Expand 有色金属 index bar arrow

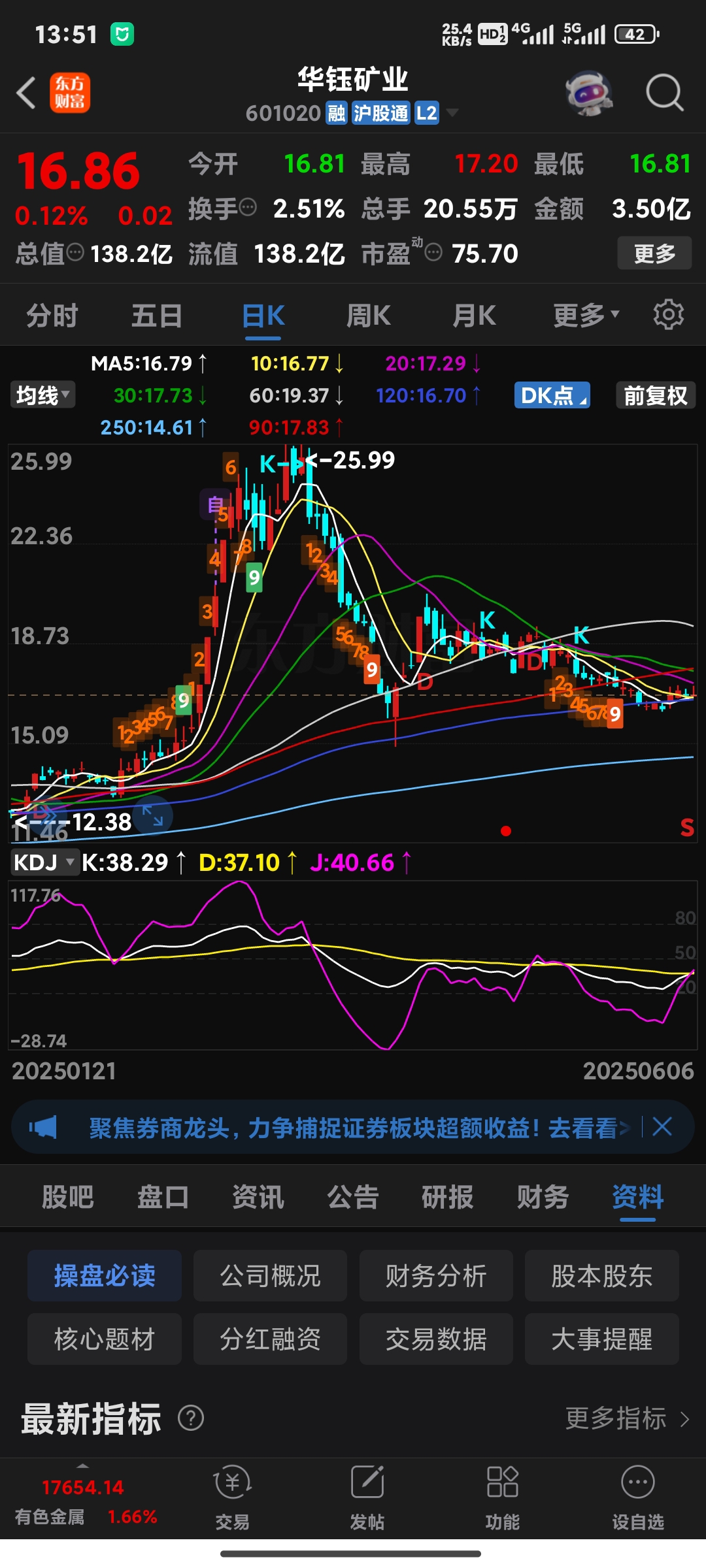click(82, 1466)
